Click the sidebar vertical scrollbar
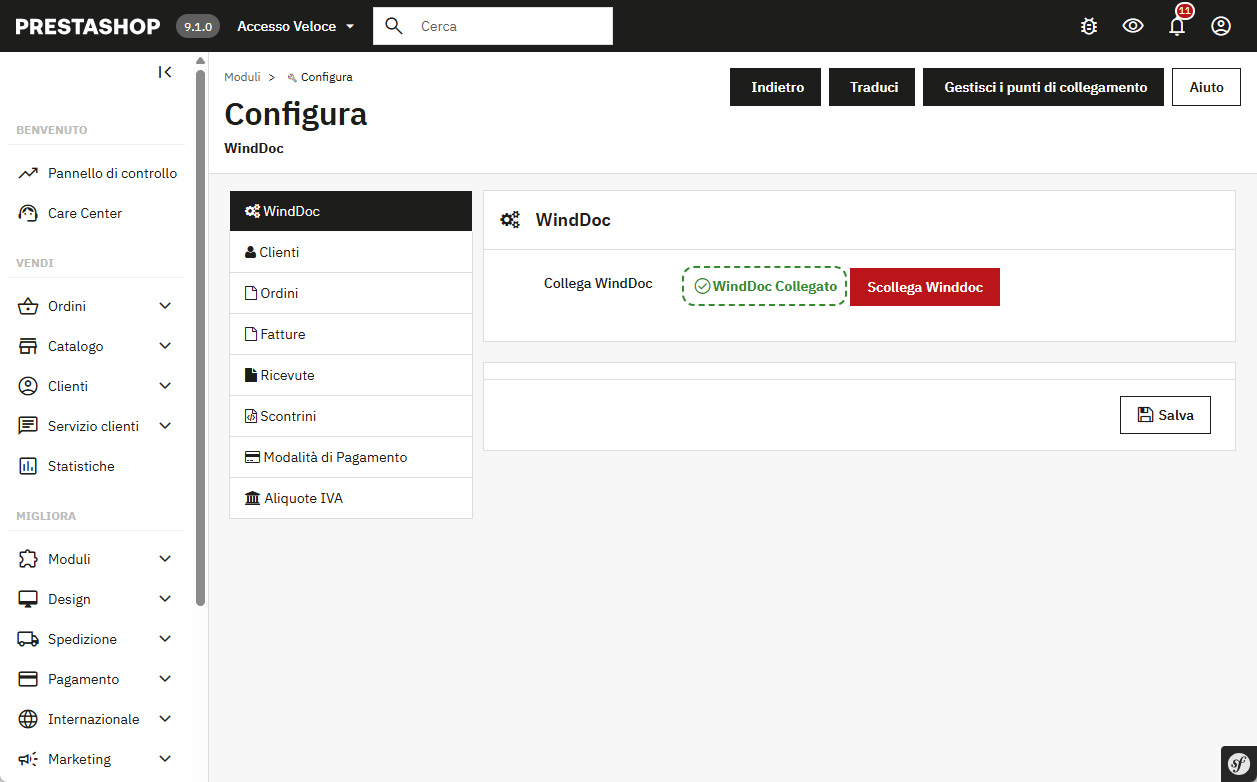1257x782 pixels. pos(200,336)
